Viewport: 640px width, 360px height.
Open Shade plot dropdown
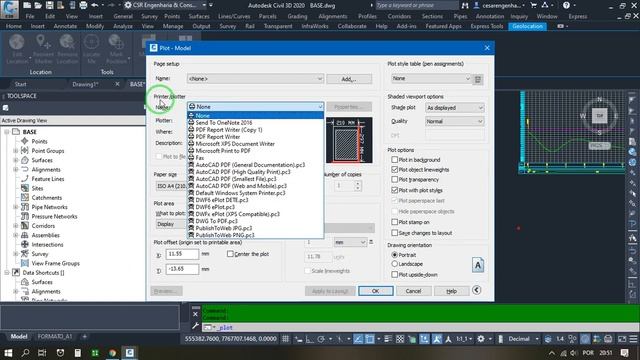click(x=455, y=108)
